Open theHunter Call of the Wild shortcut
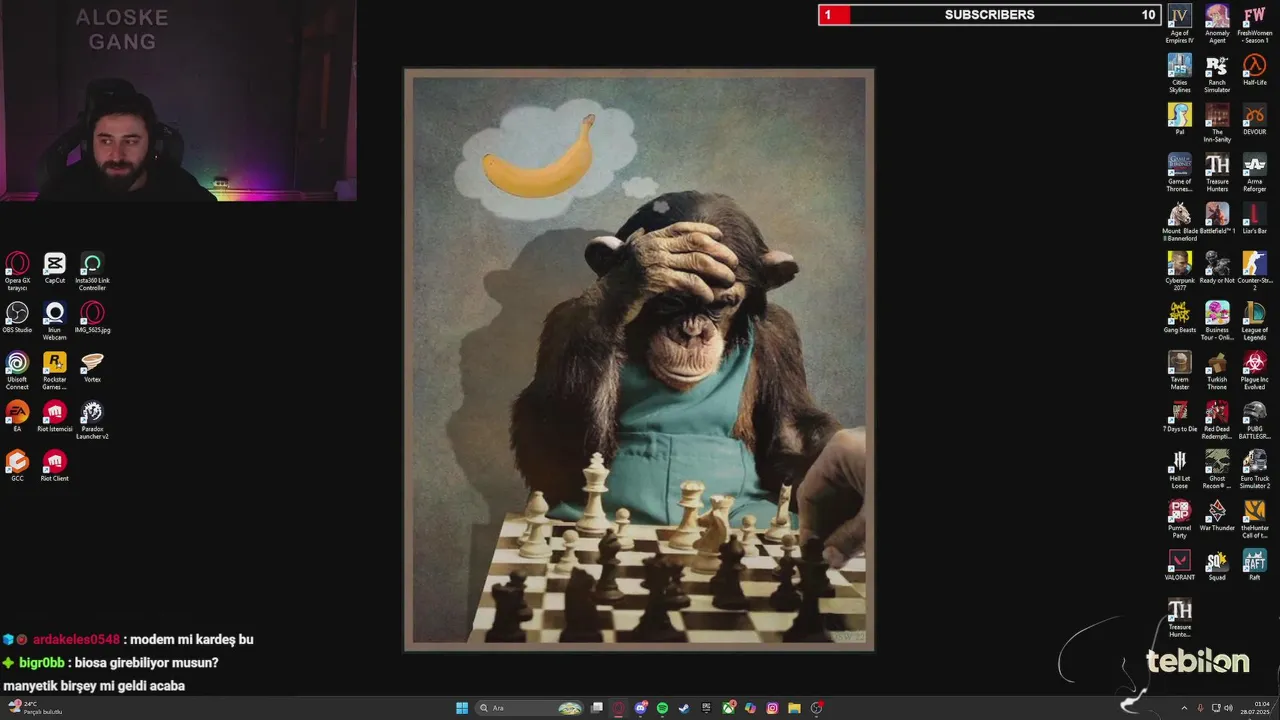 click(x=1254, y=519)
